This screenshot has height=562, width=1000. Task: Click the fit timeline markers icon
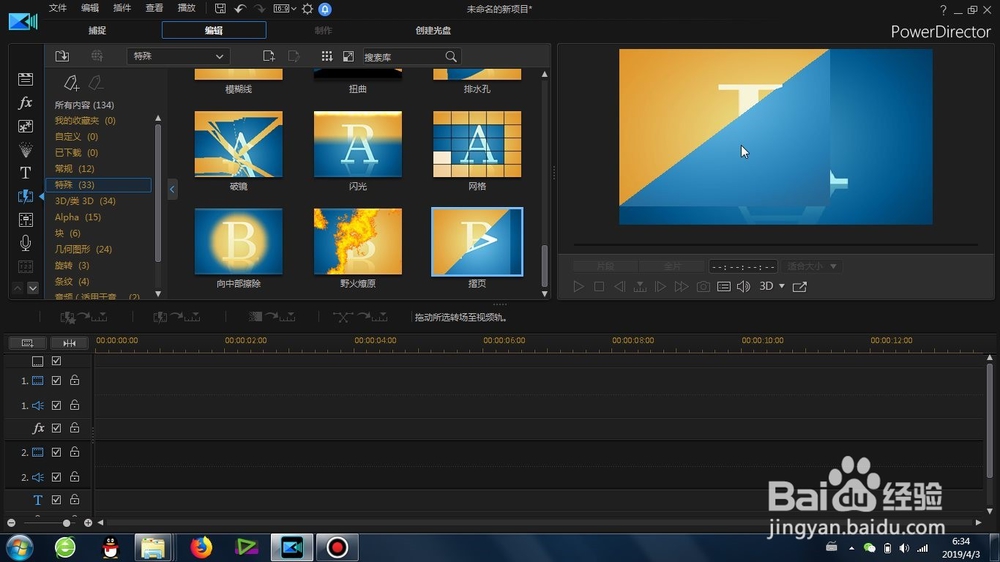point(69,343)
